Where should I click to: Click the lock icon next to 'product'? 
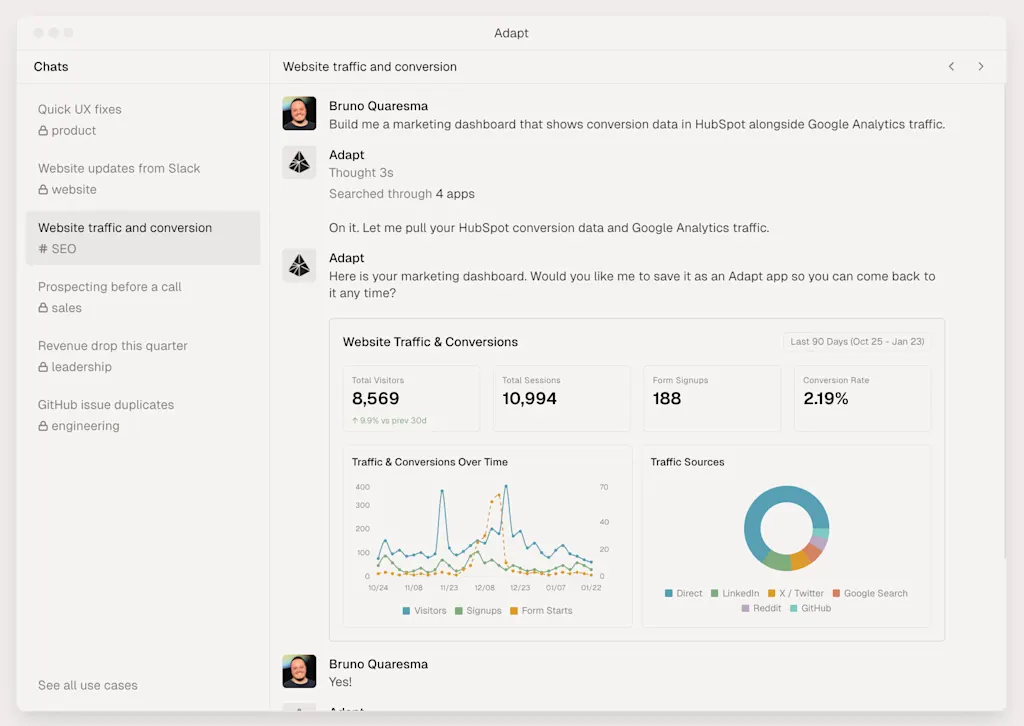43,131
